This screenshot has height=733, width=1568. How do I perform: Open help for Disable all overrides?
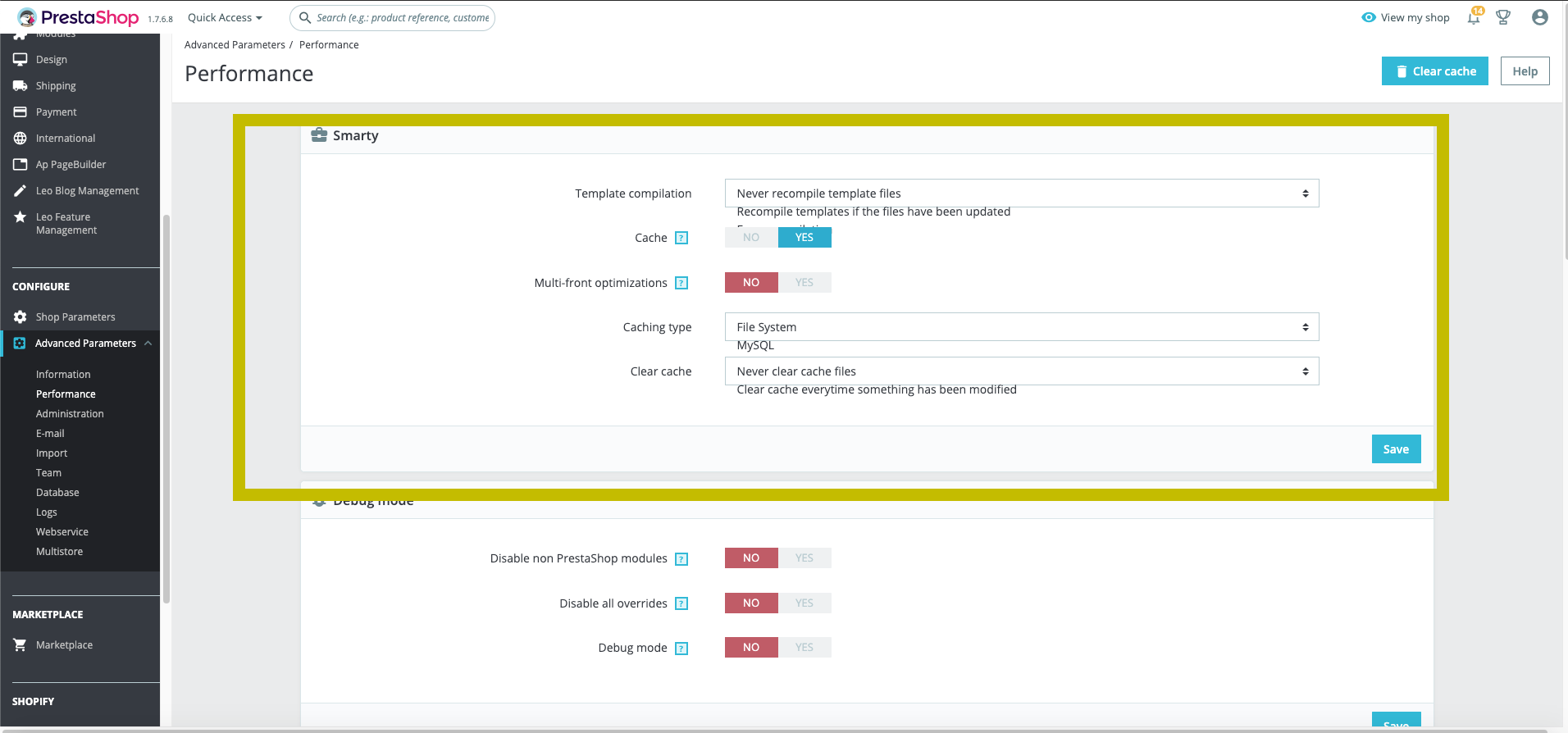pos(681,603)
